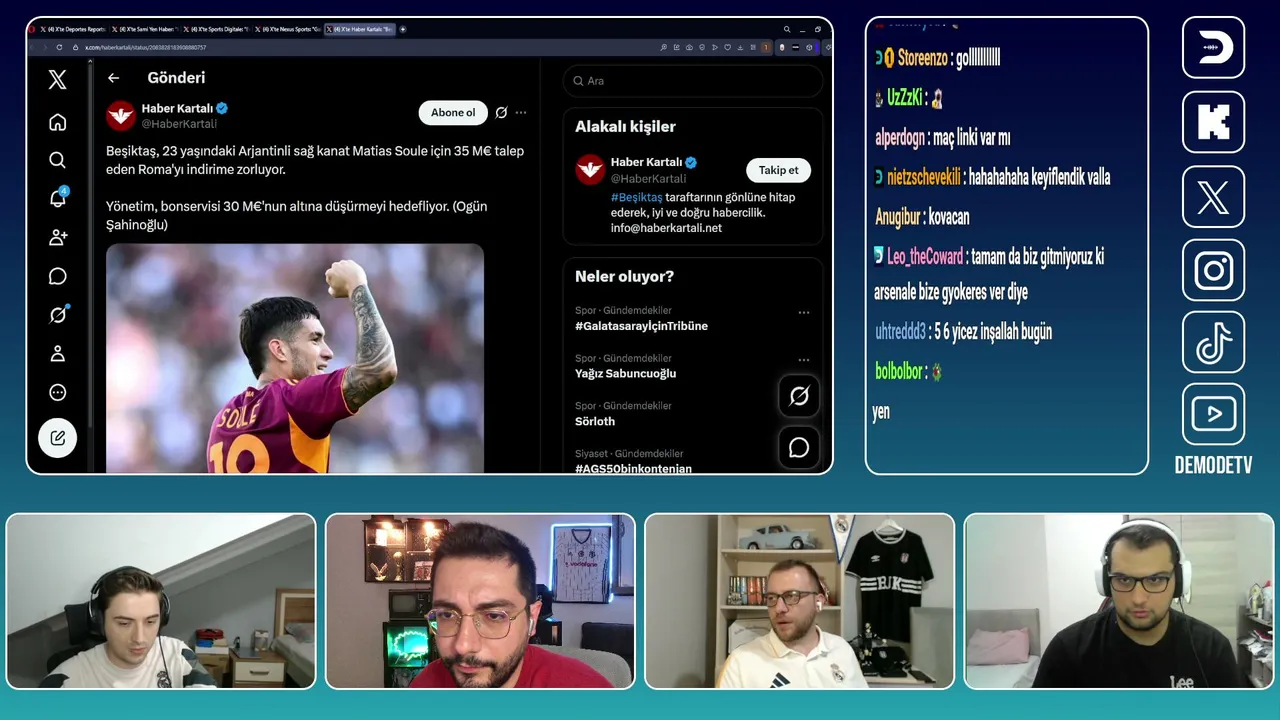Select the Haber Kartalı browser tab
This screenshot has height=720, width=1280.
click(x=360, y=29)
